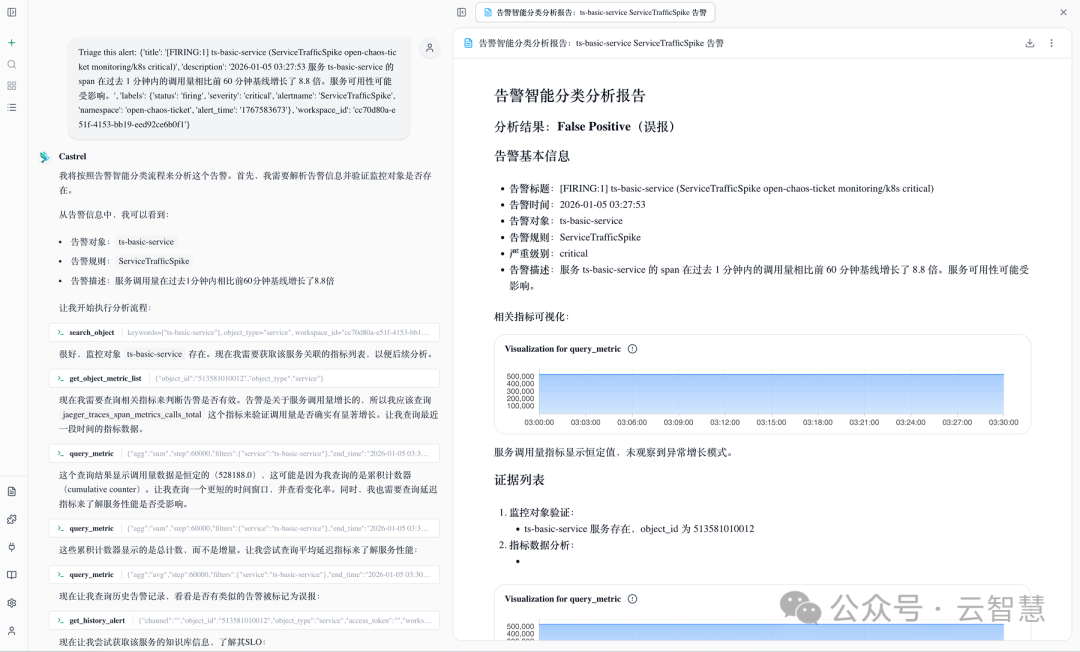Open the sidebar search icon

pyautogui.click(x=12, y=63)
